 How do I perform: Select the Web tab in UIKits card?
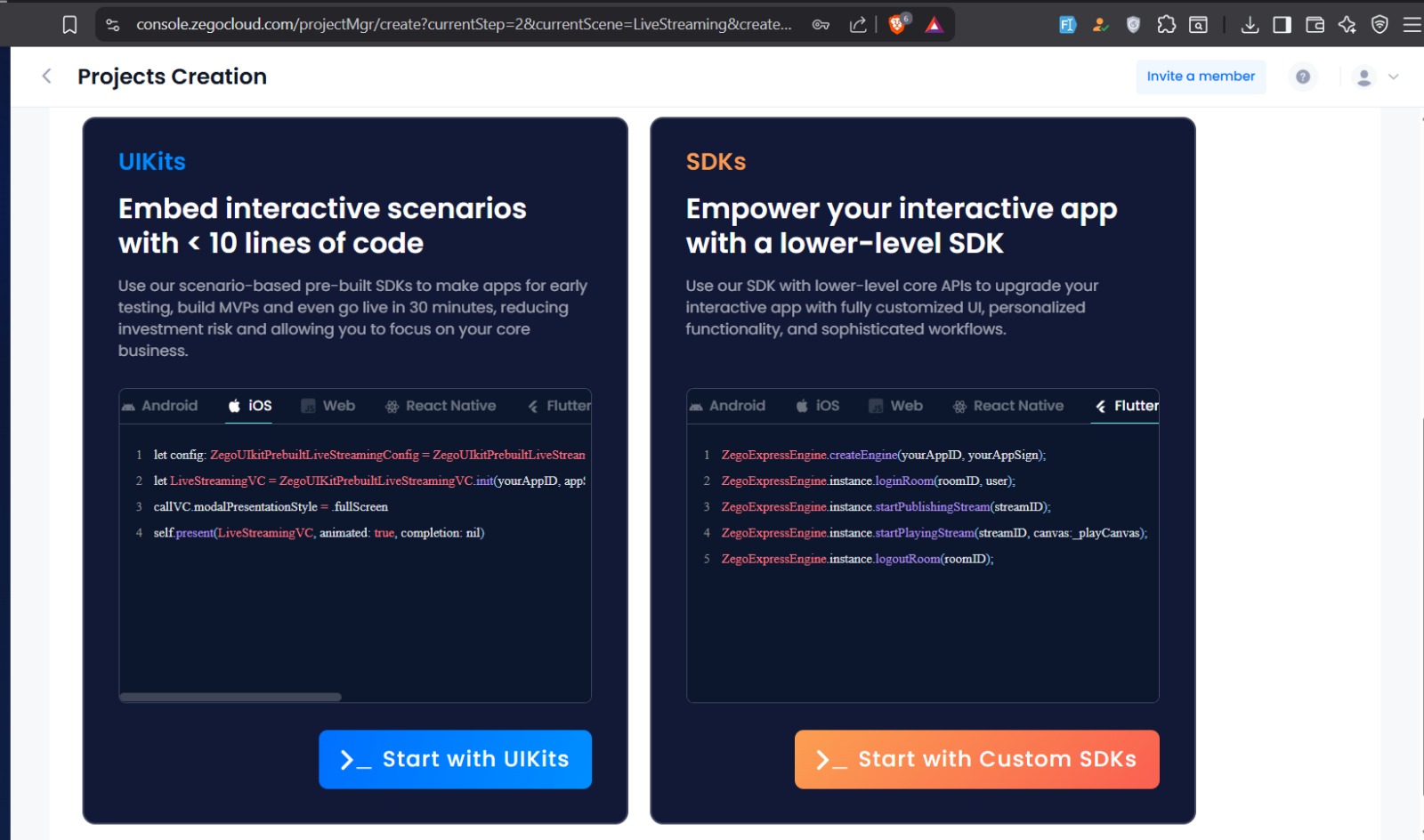pyautogui.click(x=328, y=406)
